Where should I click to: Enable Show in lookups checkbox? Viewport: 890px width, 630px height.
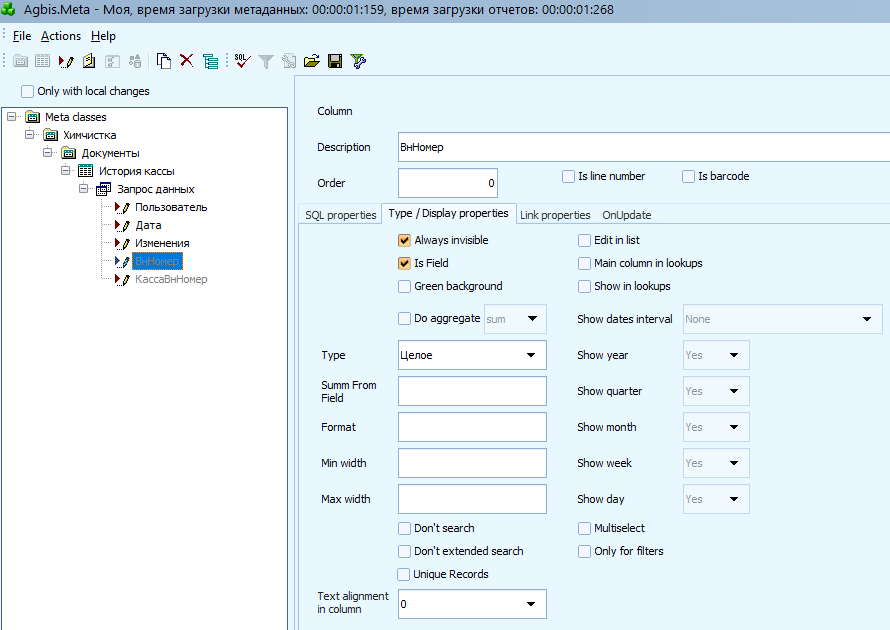(x=584, y=286)
